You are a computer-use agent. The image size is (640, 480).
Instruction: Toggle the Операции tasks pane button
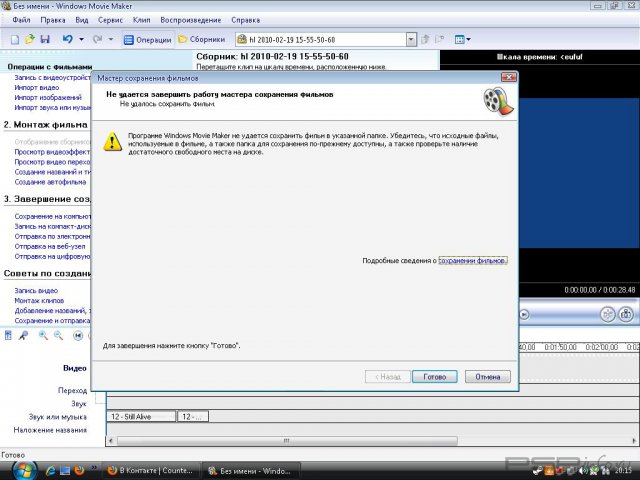click(148, 39)
